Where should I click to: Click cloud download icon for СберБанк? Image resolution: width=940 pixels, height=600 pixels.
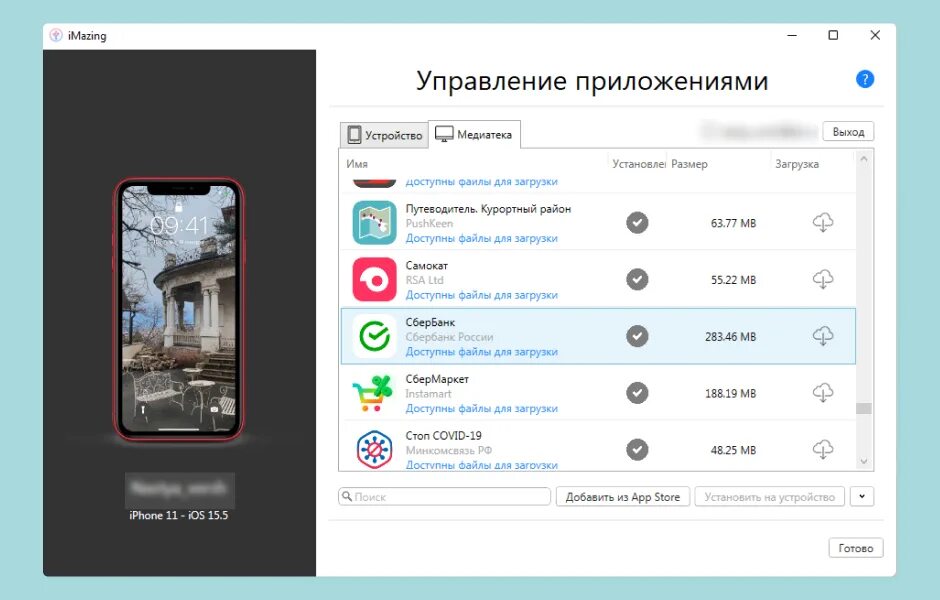tap(822, 336)
